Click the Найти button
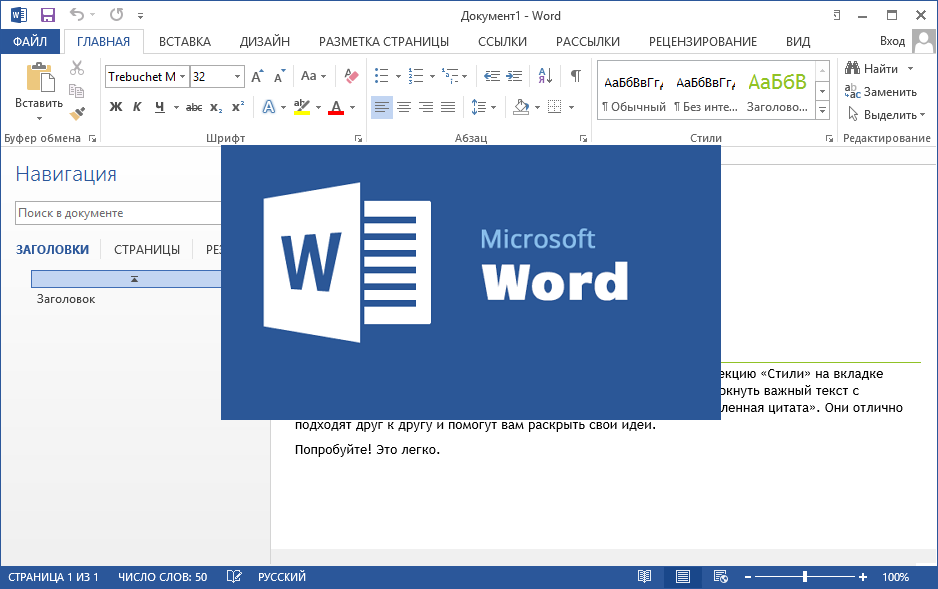The width and height of the screenshot is (938, 589). 872,69
